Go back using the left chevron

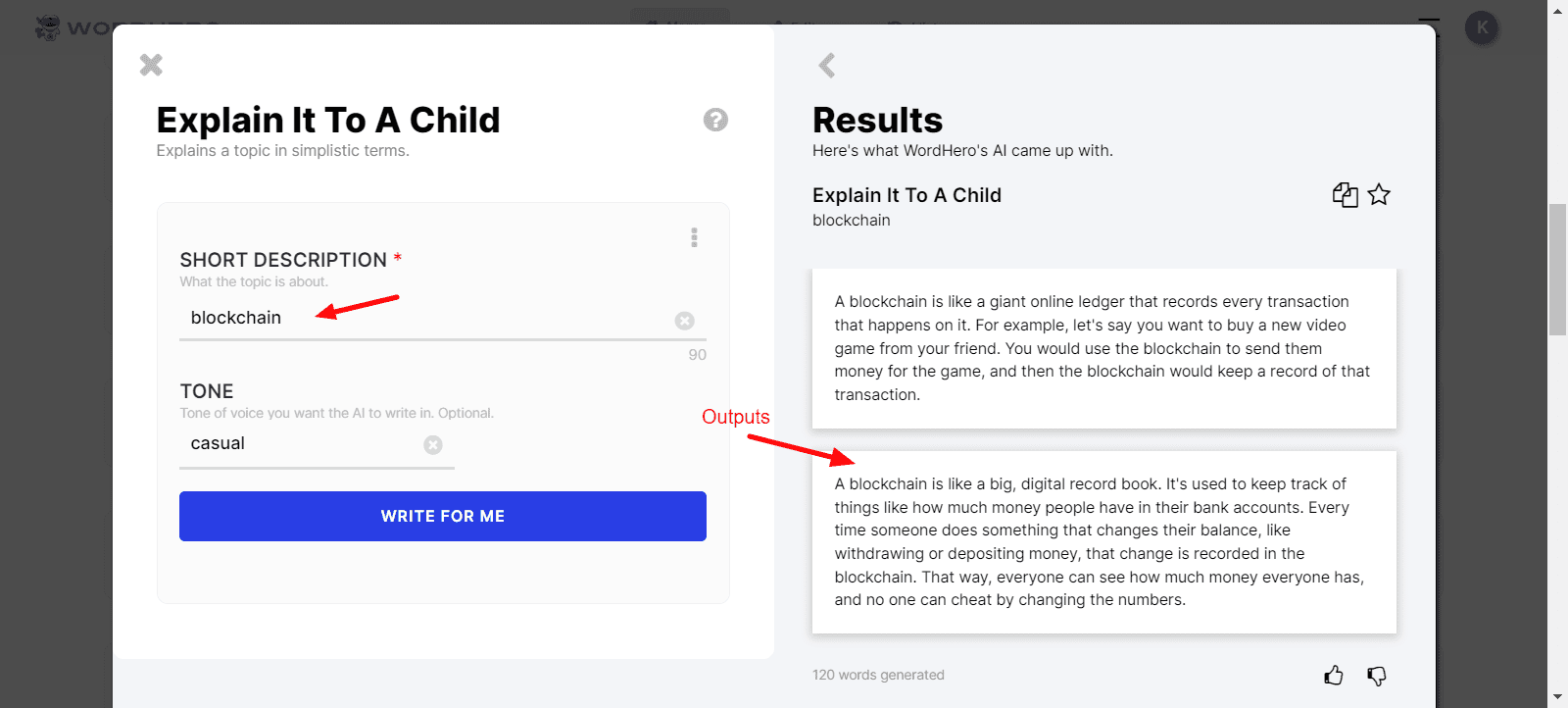point(827,66)
